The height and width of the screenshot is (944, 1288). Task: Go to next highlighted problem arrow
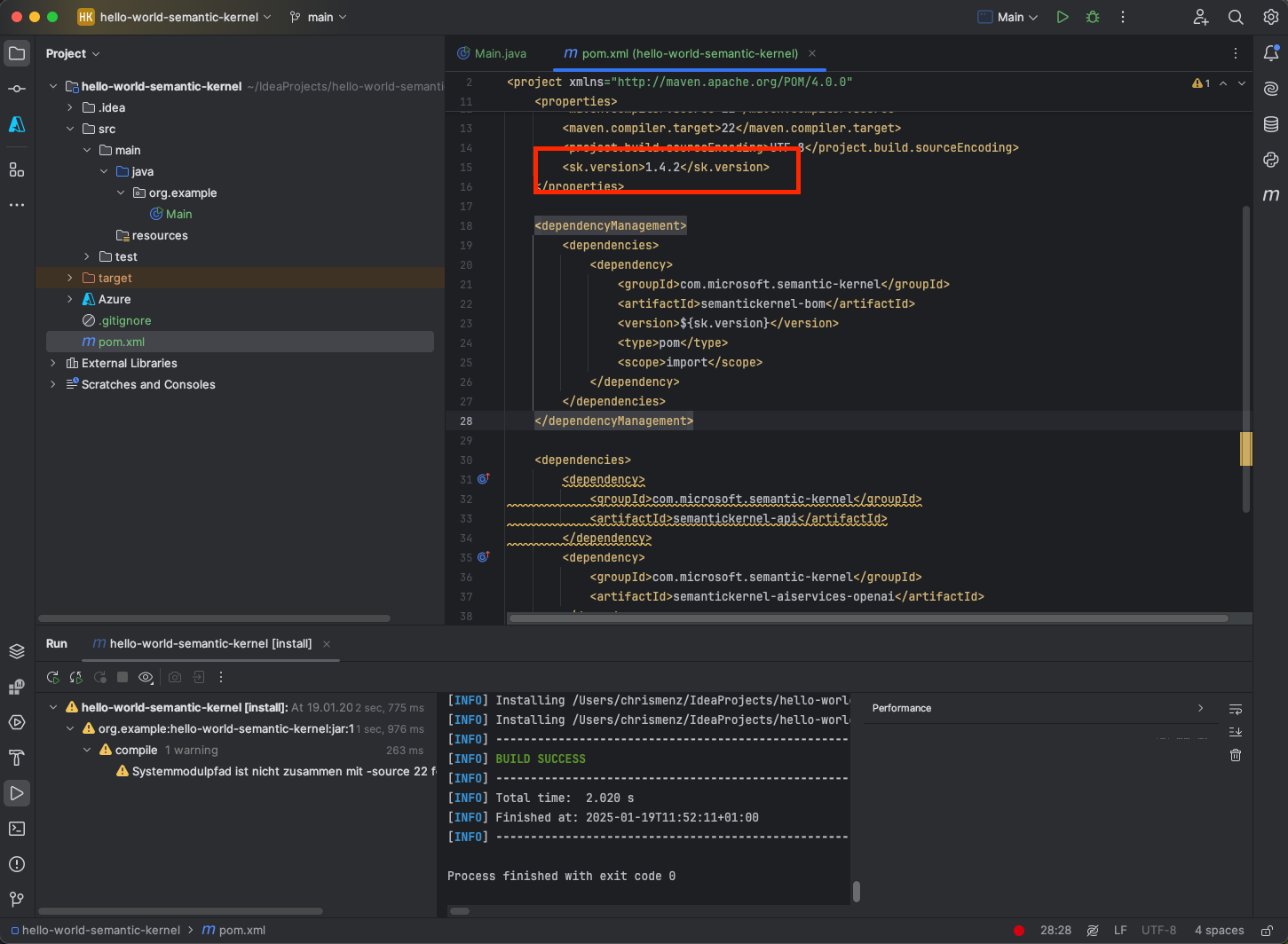tap(1242, 83)
